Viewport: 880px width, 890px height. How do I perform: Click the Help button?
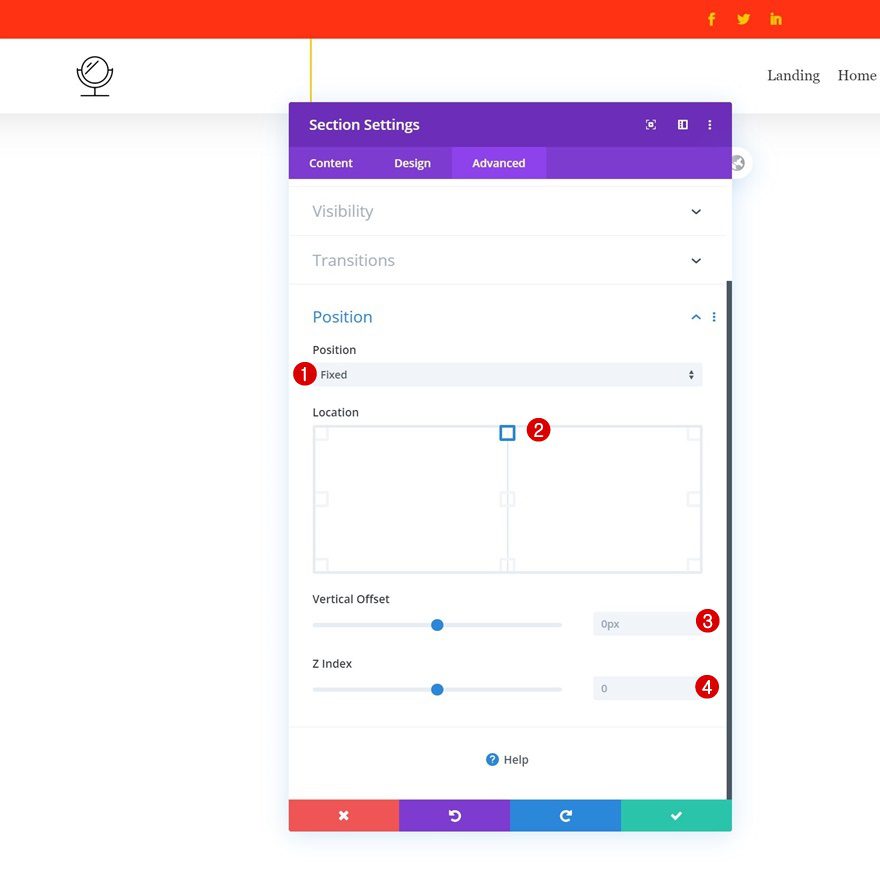click(x=507, y=759)
